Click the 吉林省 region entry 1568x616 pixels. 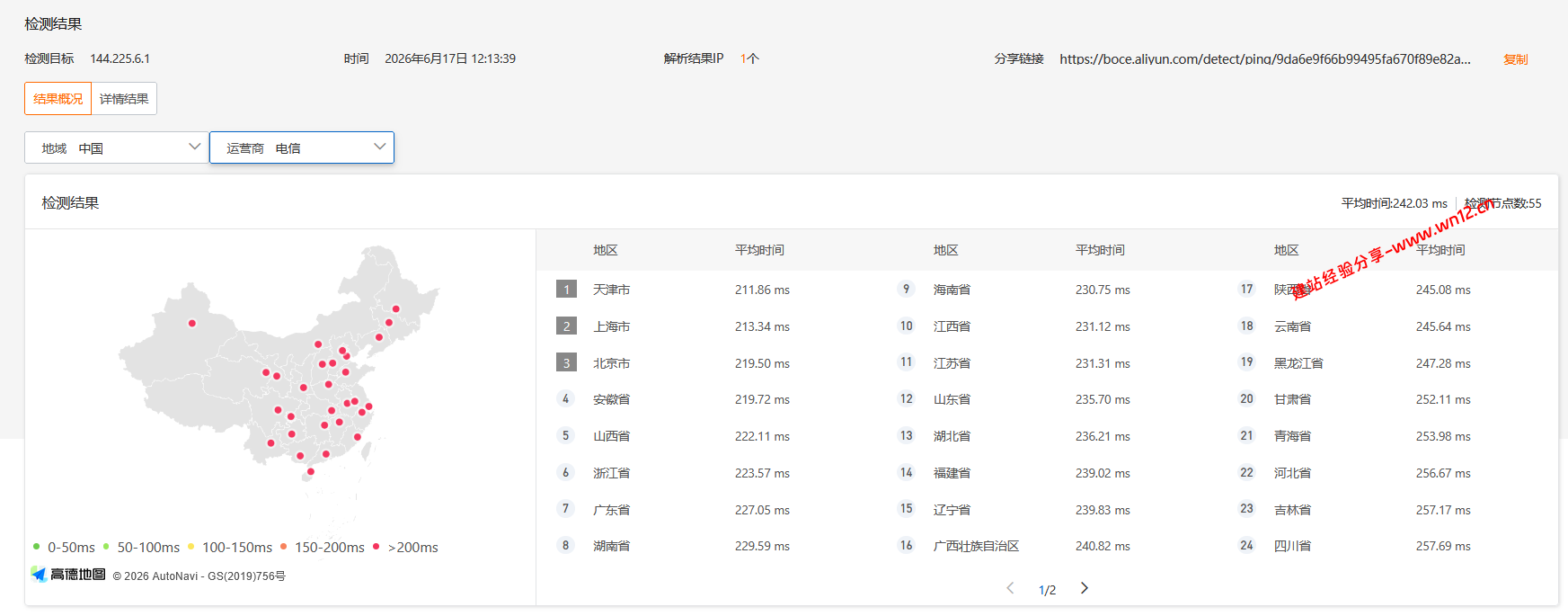click(1292, 510)
